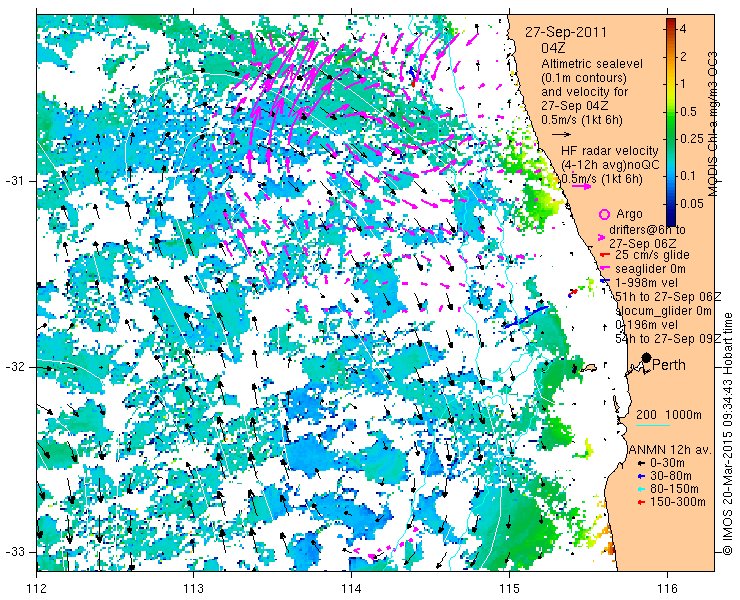The width and height of the screenshot is (740, 600).
Task: Click the red 25 cm/s glide legend marker
Action: (603, 255)
